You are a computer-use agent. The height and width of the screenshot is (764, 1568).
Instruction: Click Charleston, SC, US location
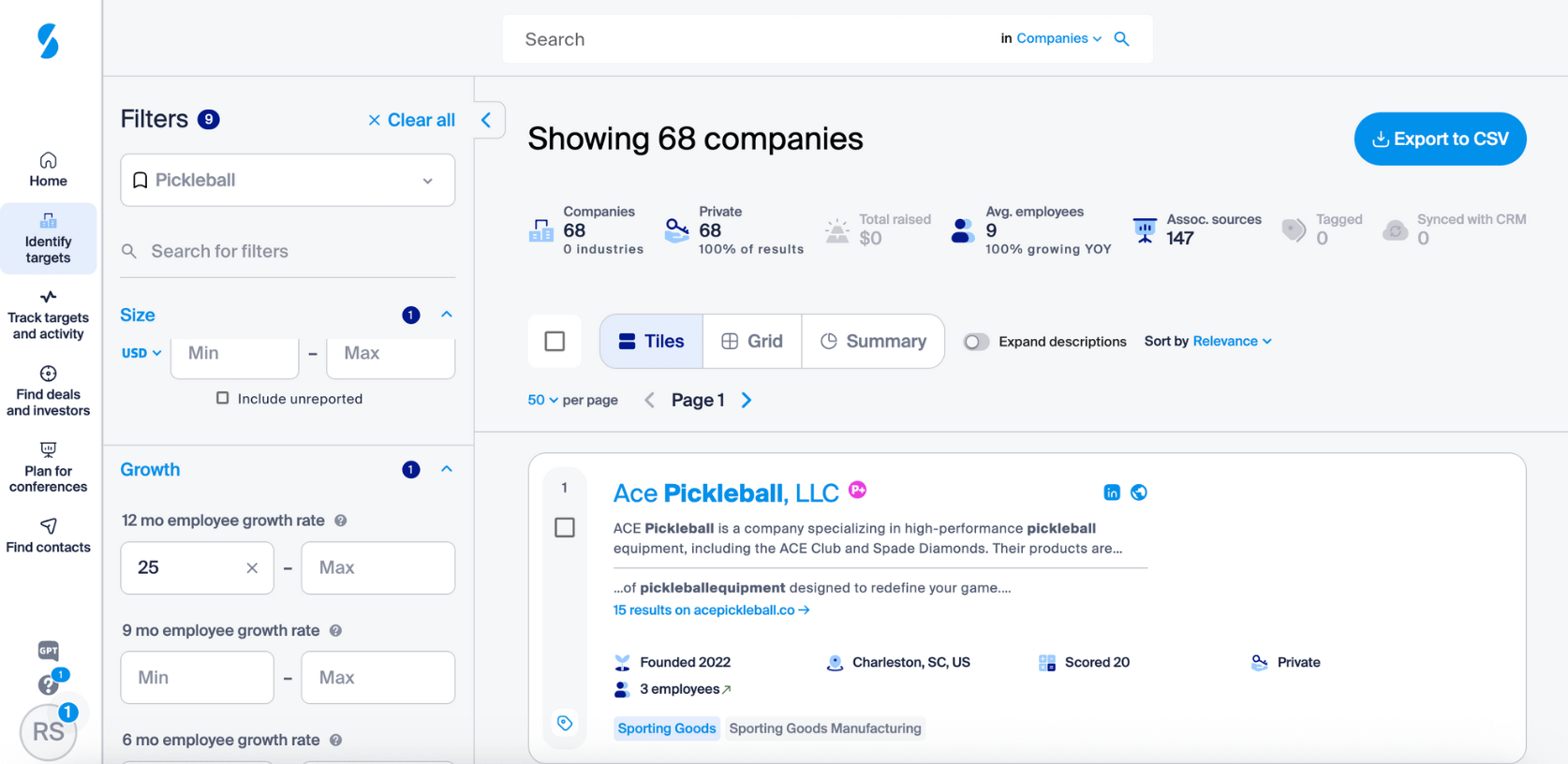click(898, 662)
